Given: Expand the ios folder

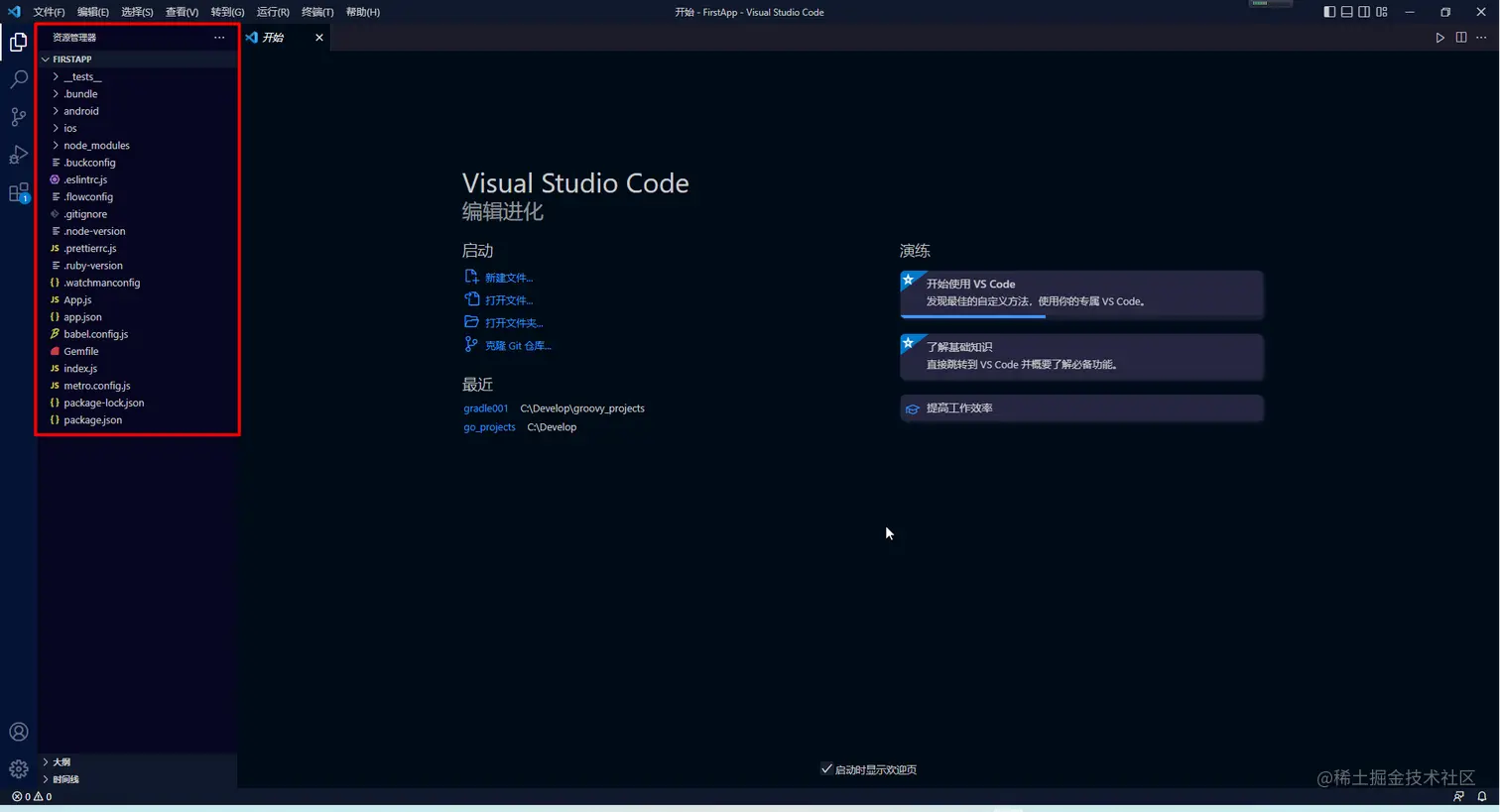Looking at the screenshot, I should coord(138,128).
